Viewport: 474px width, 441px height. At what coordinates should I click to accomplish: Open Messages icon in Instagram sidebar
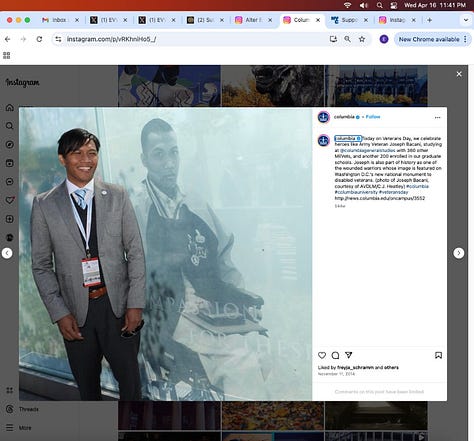pos(10,182)
